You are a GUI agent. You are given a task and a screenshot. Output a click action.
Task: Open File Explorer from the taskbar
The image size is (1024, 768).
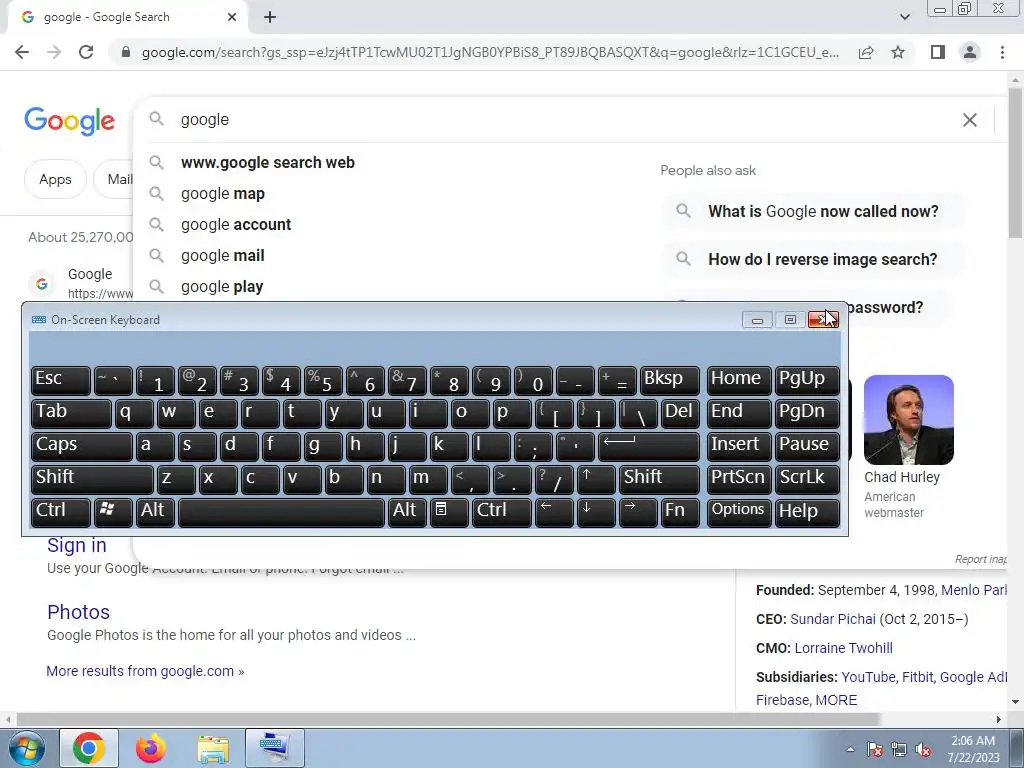[213, 749]
